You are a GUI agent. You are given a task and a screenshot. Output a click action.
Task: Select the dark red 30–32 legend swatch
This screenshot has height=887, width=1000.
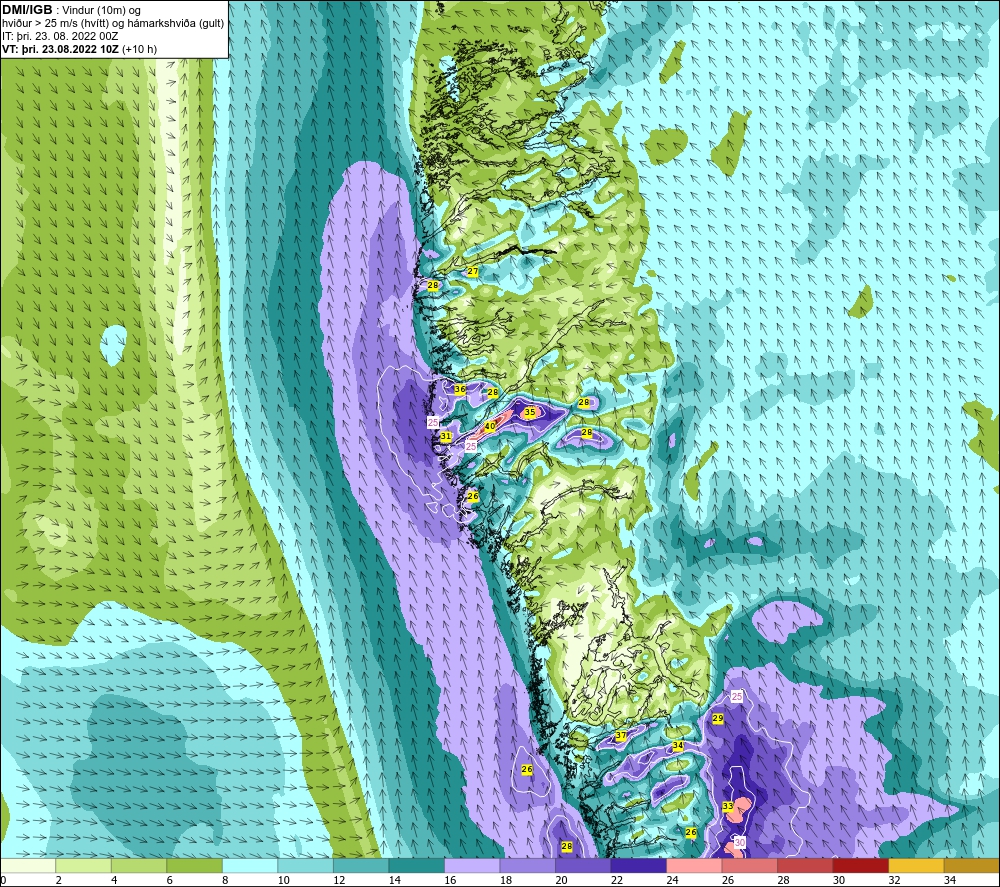coord(860,866)
